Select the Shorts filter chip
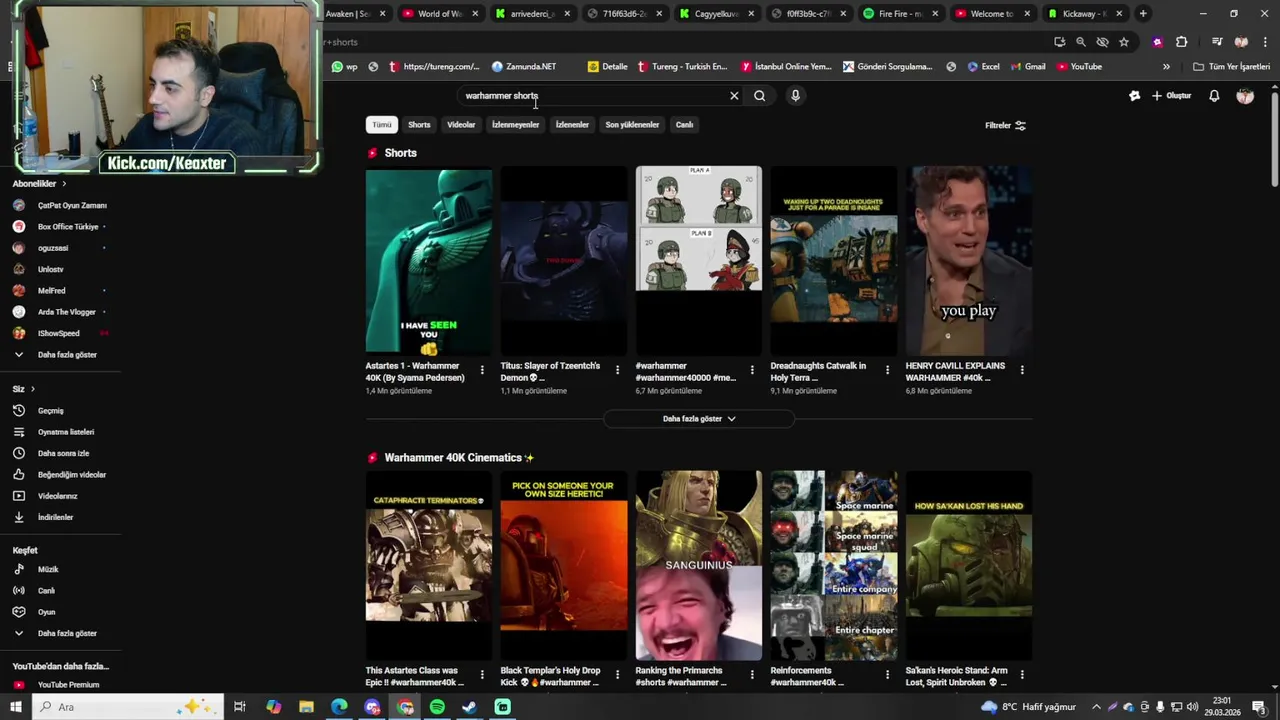This screenshot has height=720, width=1280. click(419, 125)
